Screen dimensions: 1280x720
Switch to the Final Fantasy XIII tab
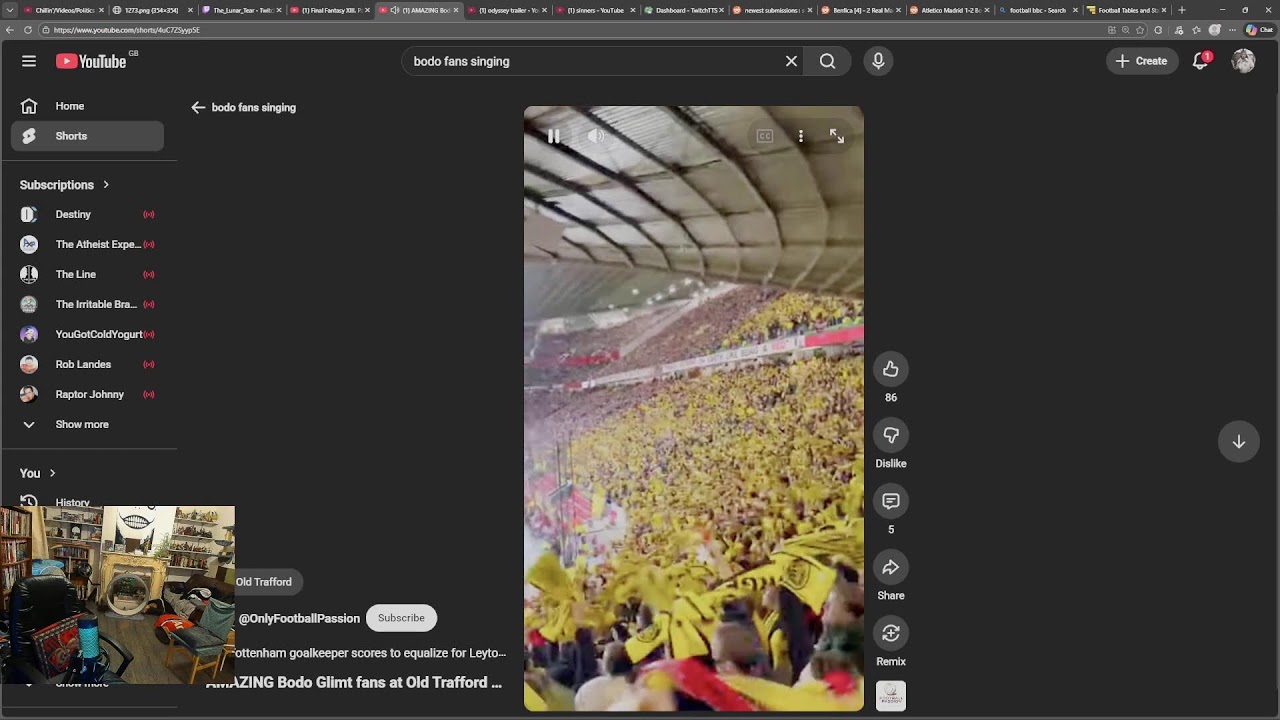(329, 10)
